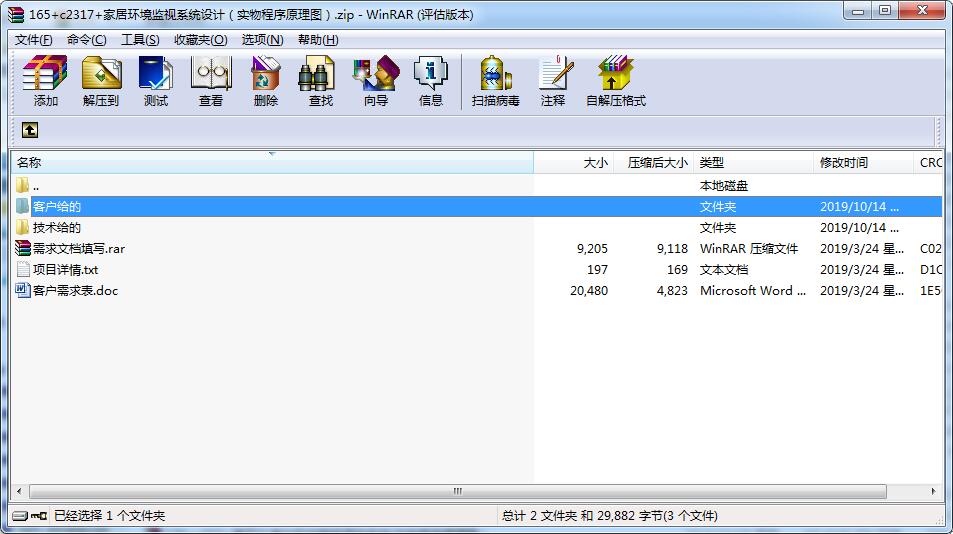Click size value 20,480

589,290
